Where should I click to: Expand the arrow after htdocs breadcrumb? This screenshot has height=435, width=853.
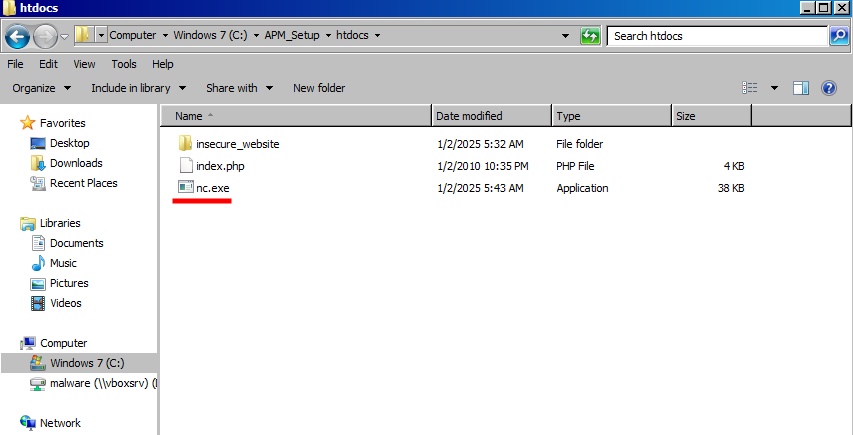377,35
